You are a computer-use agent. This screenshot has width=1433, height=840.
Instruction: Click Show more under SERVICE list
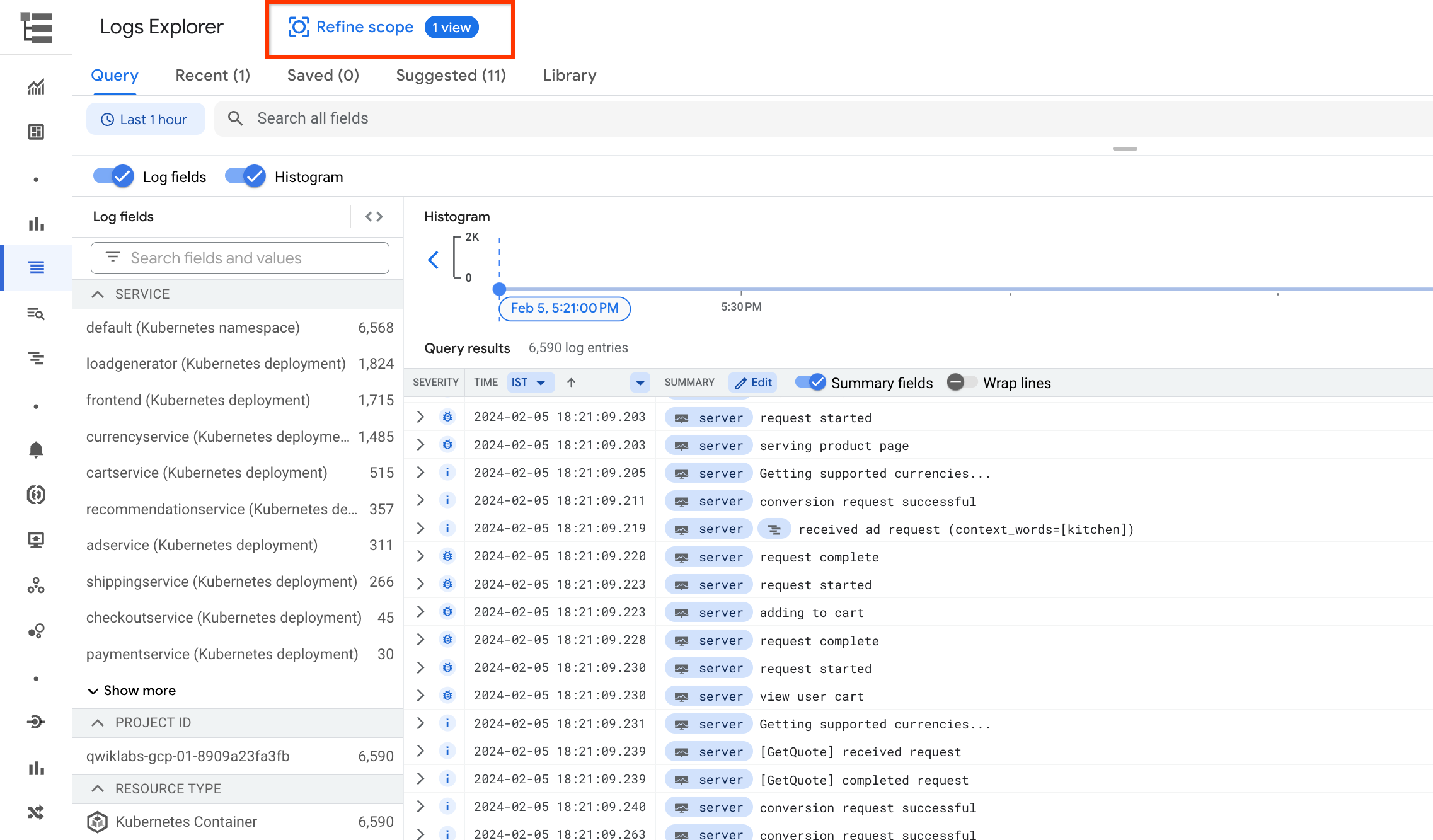139,690
